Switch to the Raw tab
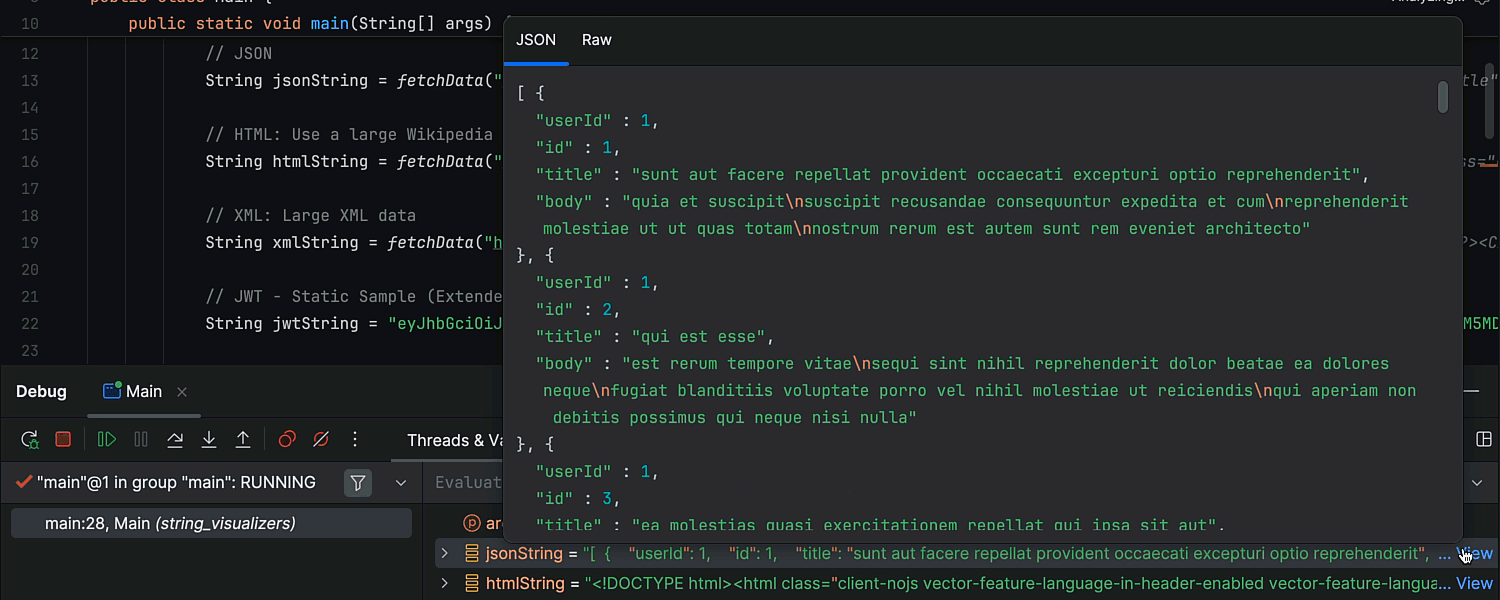This screenshot has width=1500, height=600. click(597, 40)
